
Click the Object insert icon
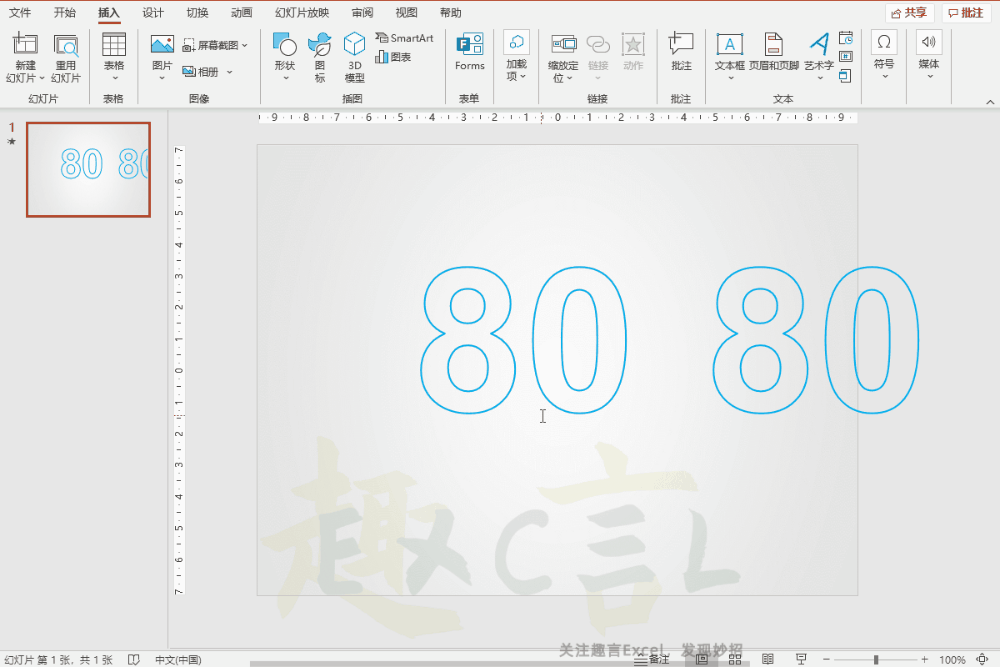tap(845, 77)
